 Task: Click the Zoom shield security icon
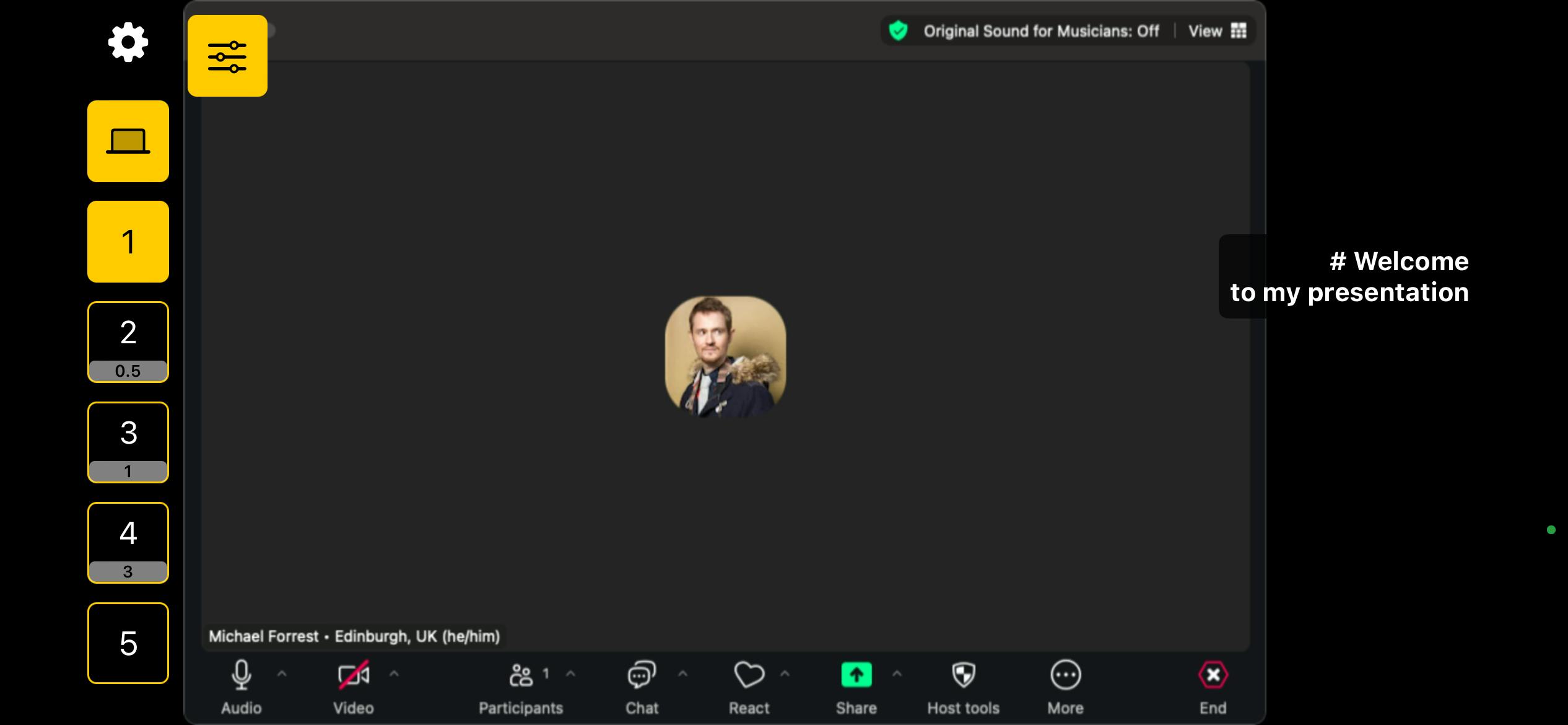[x=898, y=31]
